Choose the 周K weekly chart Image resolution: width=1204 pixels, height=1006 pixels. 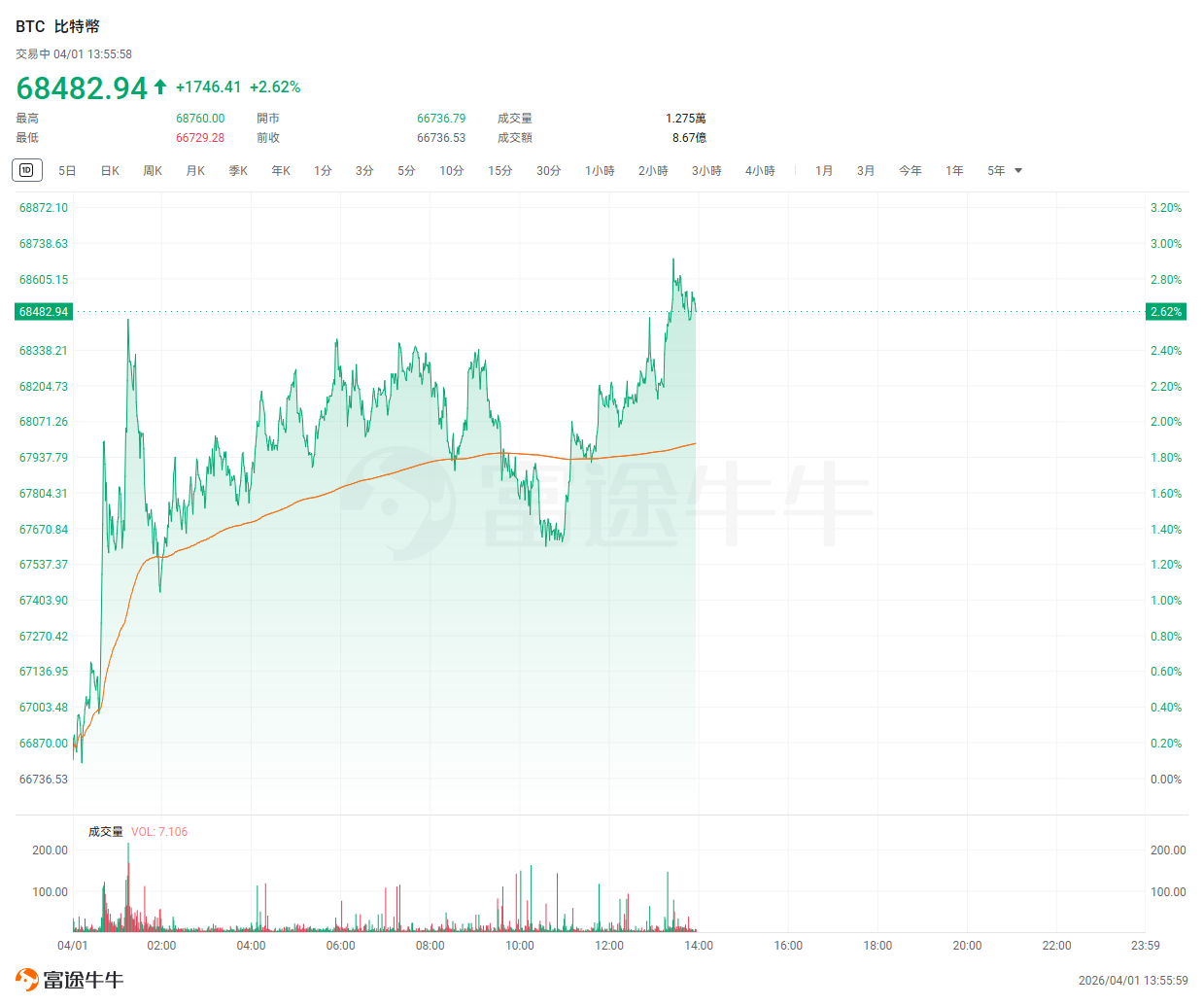point(153,171)
